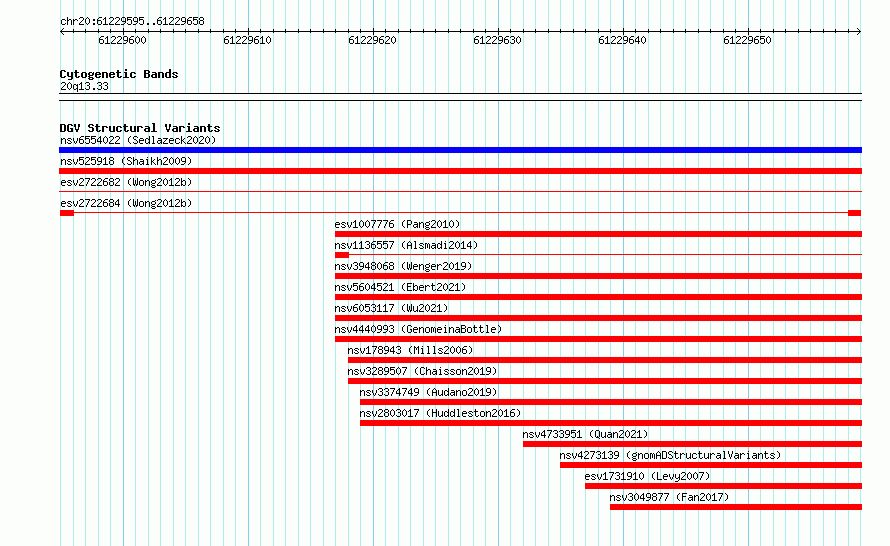Click ruler position label 61229610
This screenshot has width=890, height=546.
(247, 40)
